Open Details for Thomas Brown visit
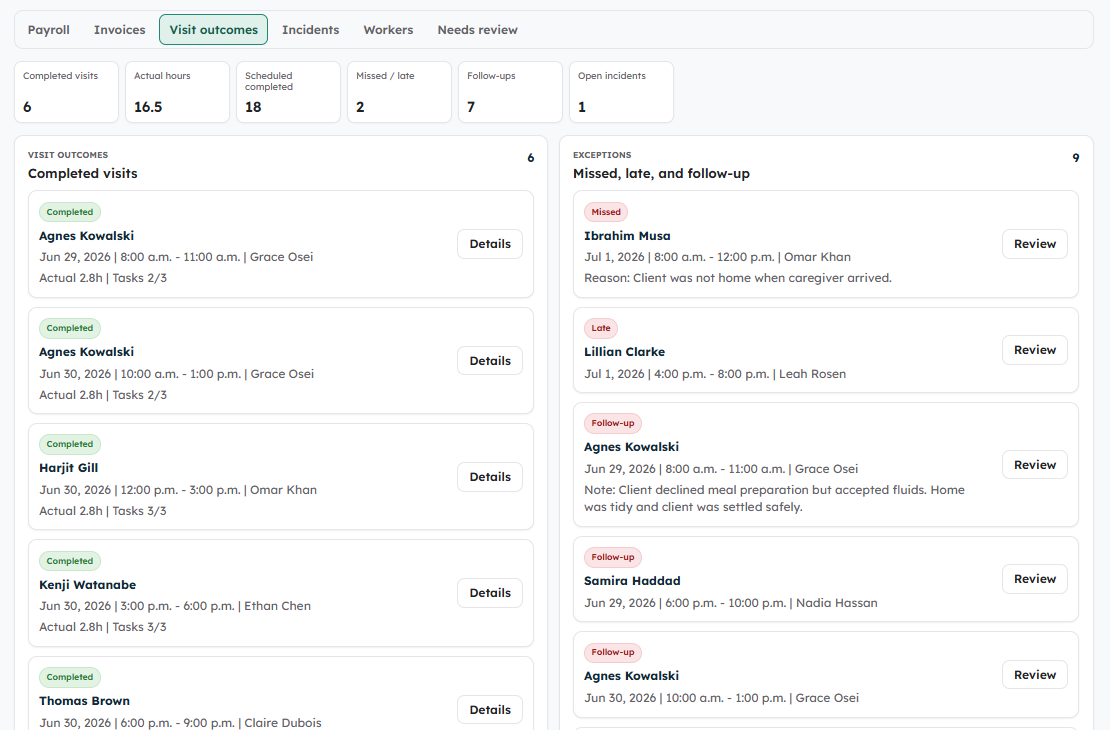1110x730 pixels. [490, 709]
